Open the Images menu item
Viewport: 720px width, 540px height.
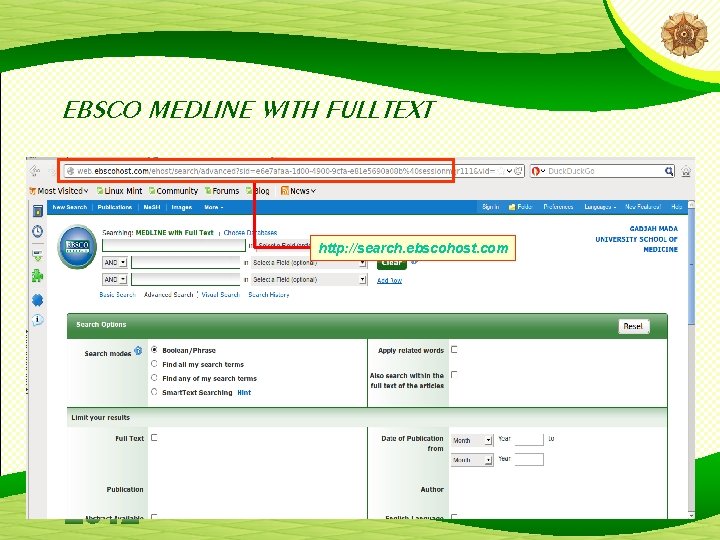click(182, 207)
